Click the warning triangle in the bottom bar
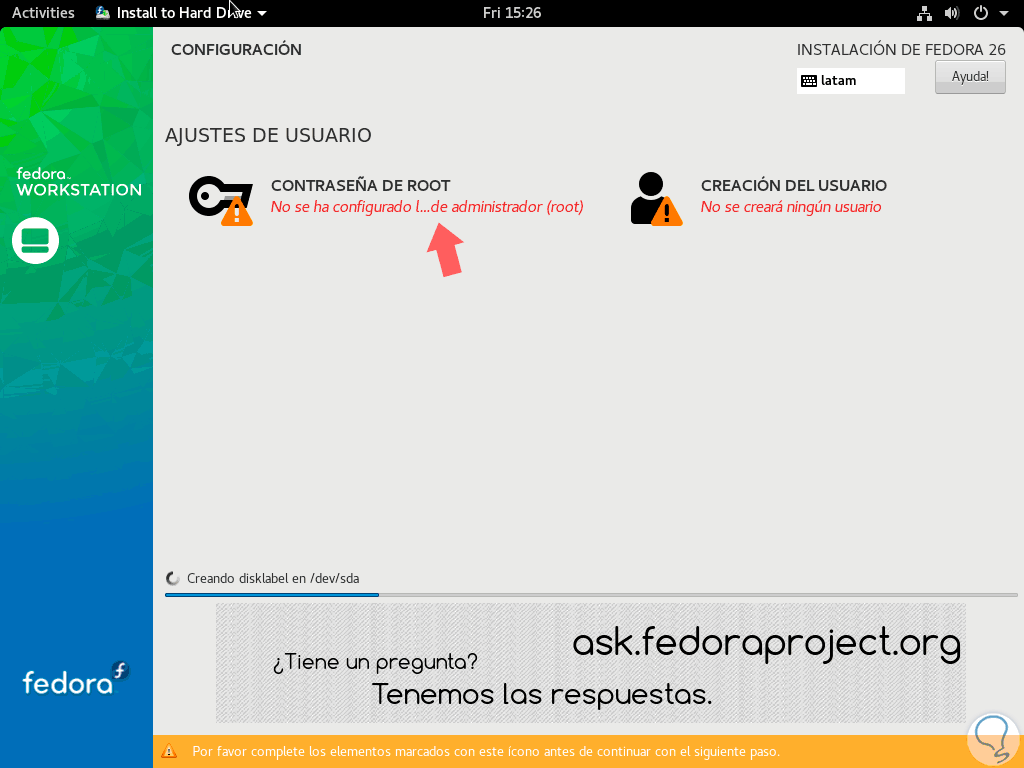Screen dimensions: 1024x768 (169, 751)
